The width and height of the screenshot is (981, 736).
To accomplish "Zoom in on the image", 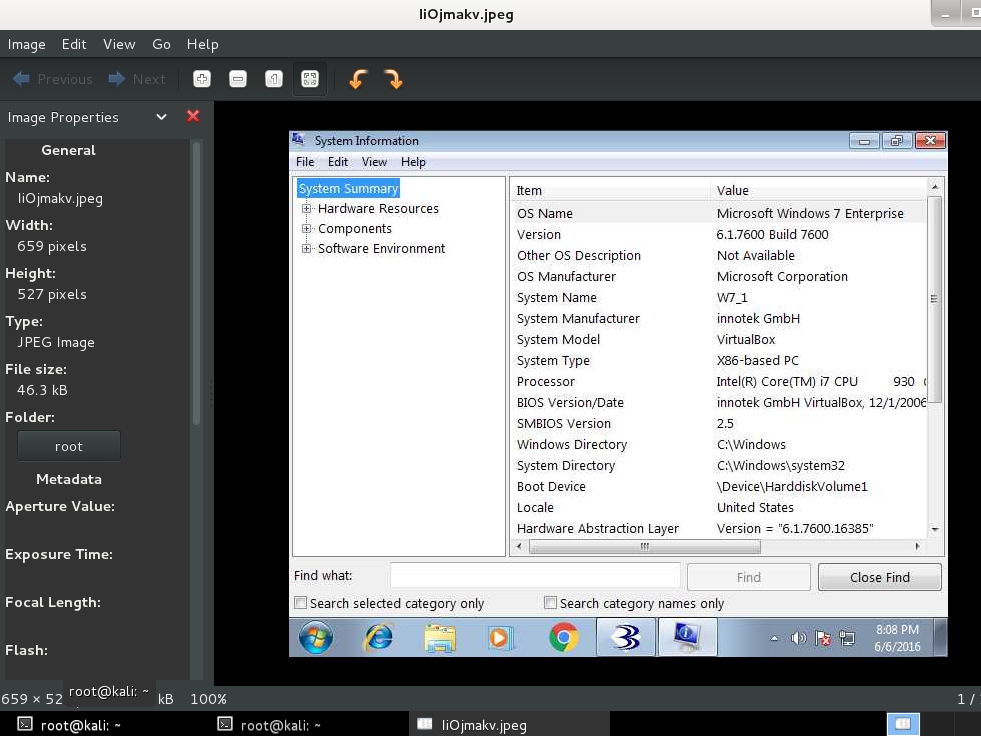I will point(201,79).
